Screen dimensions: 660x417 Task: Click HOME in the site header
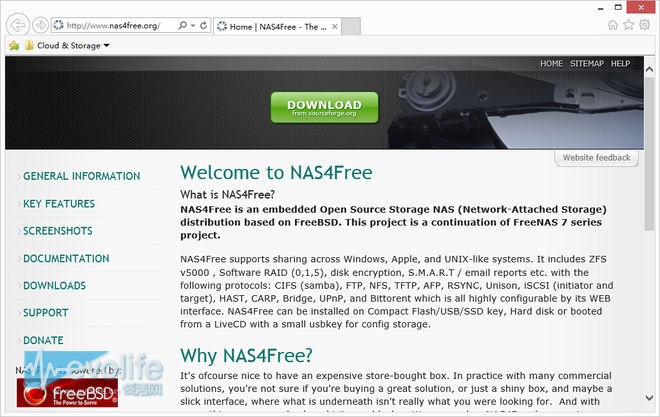[551, 64]
